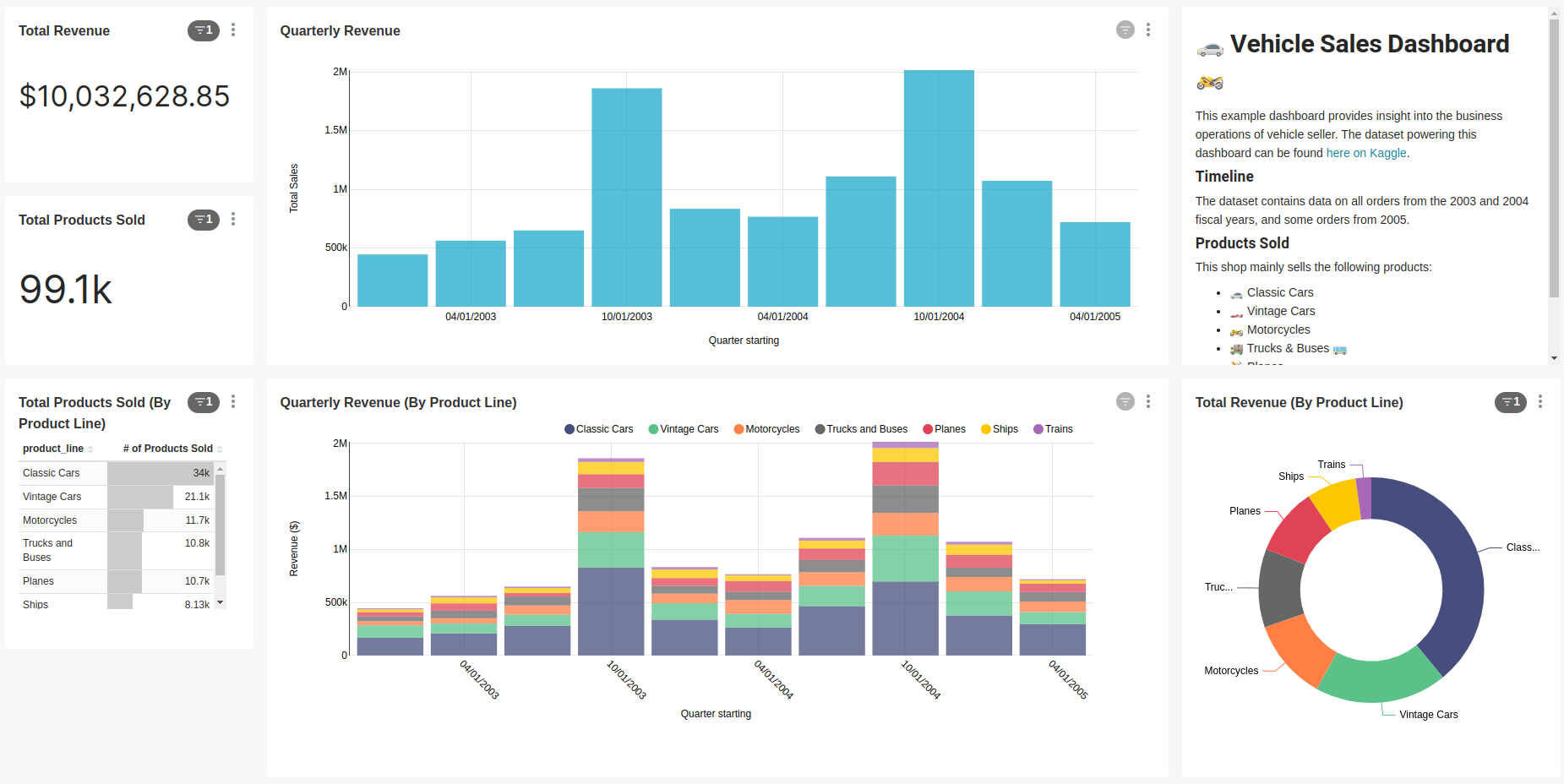Open three-dot menu on Total Revenue card
This screenshot has width=1564, height=784.
pyautogui.click(x=233, y=30)
